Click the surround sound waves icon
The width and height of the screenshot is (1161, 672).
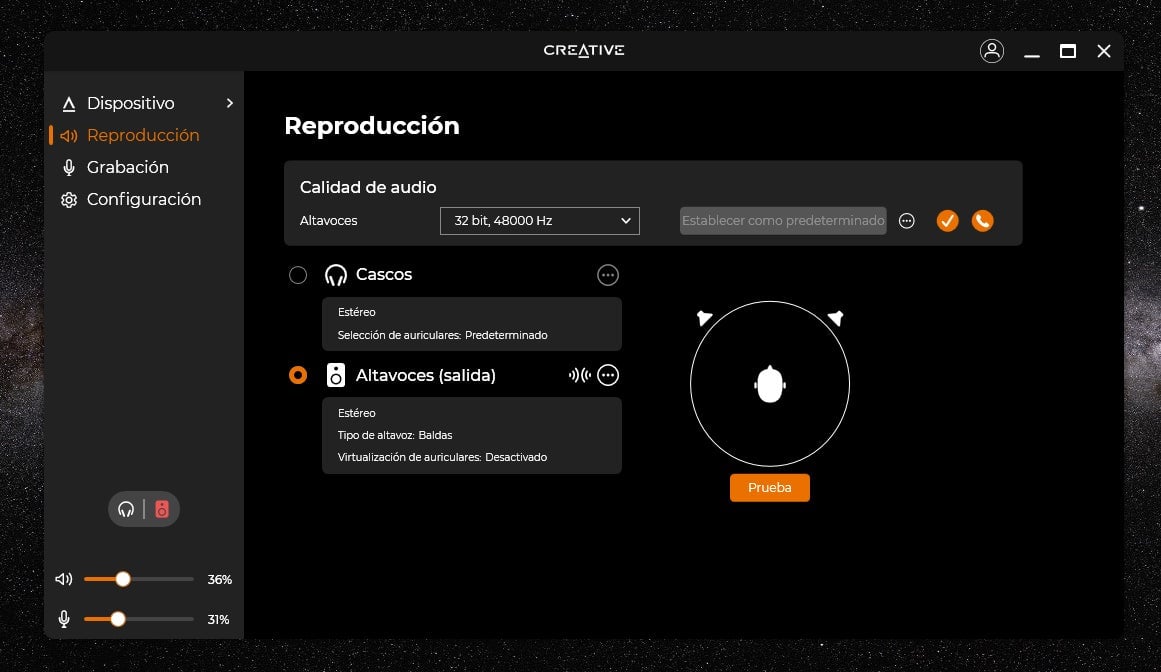coord(579,376)
